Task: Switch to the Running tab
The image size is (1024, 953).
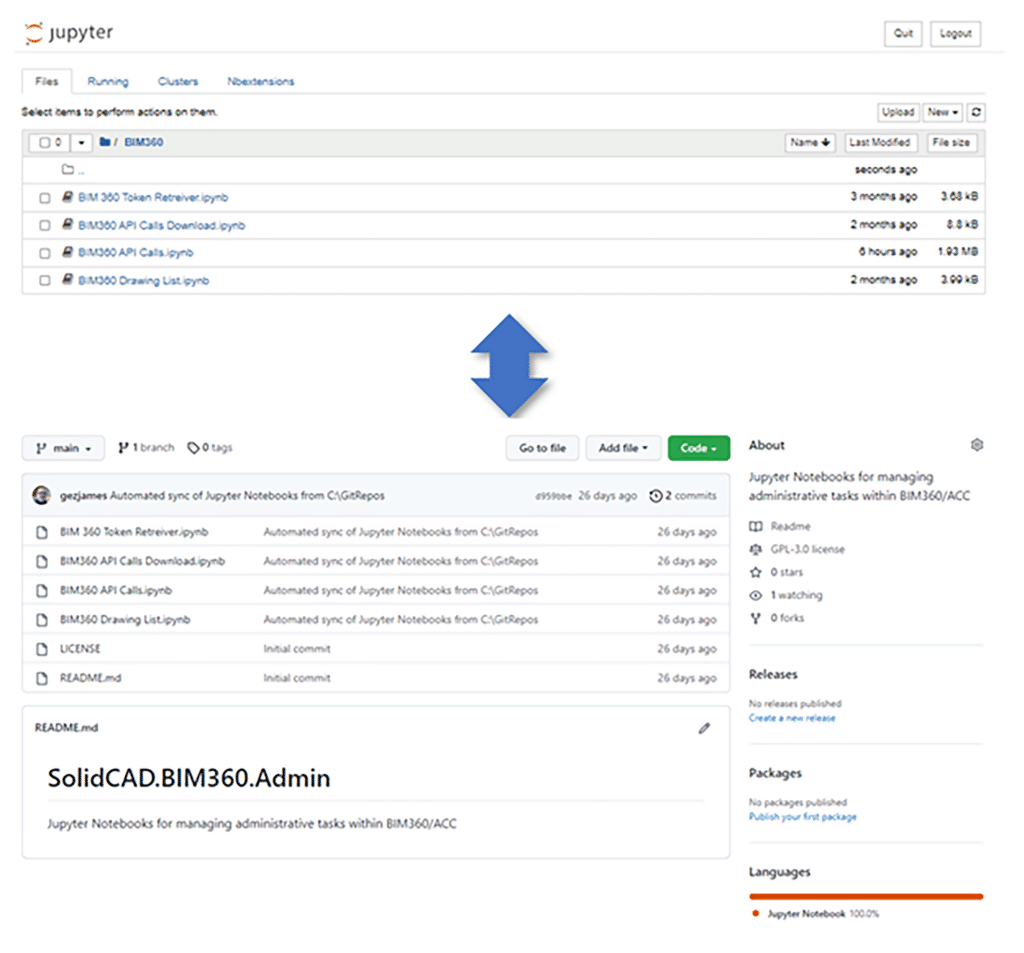Action: [x=107, y=81]
